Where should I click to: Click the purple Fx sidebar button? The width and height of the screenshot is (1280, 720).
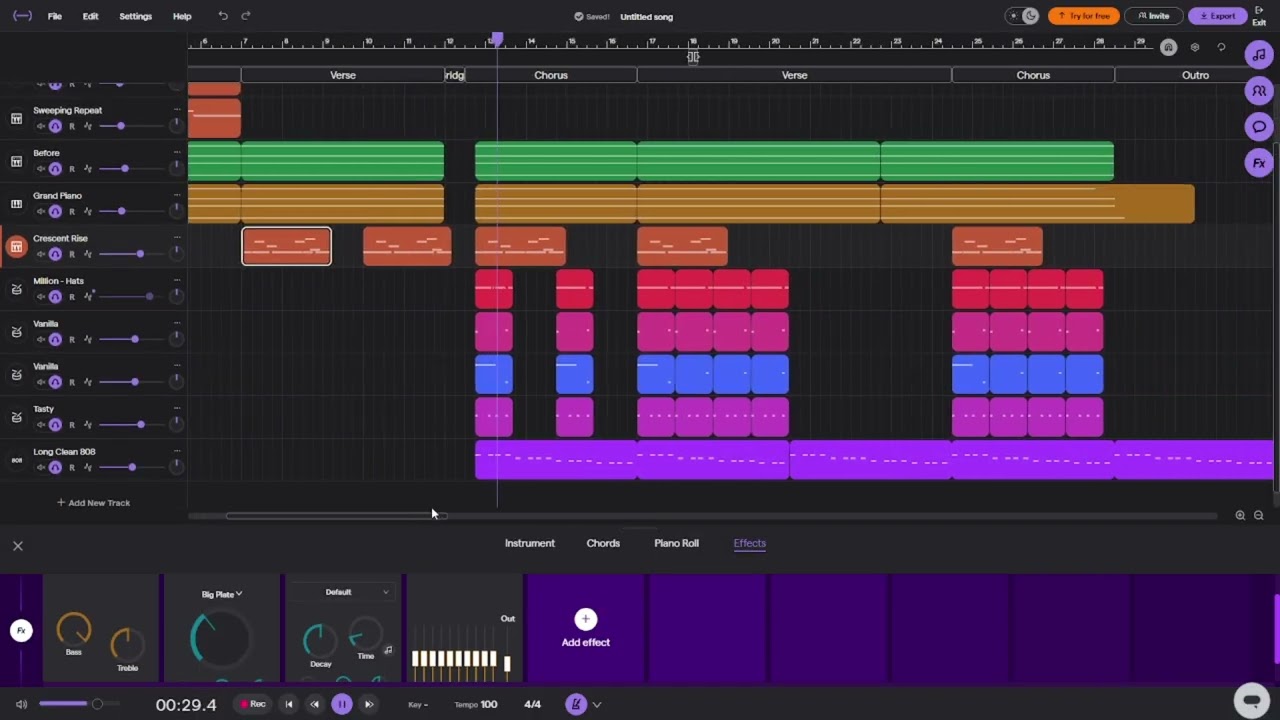point(1259,163)
